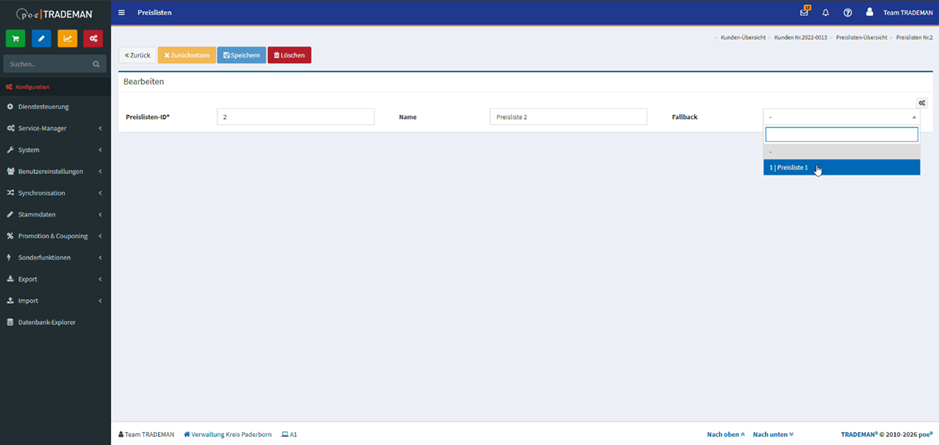Click the help question mark icon

click(847, 13)
